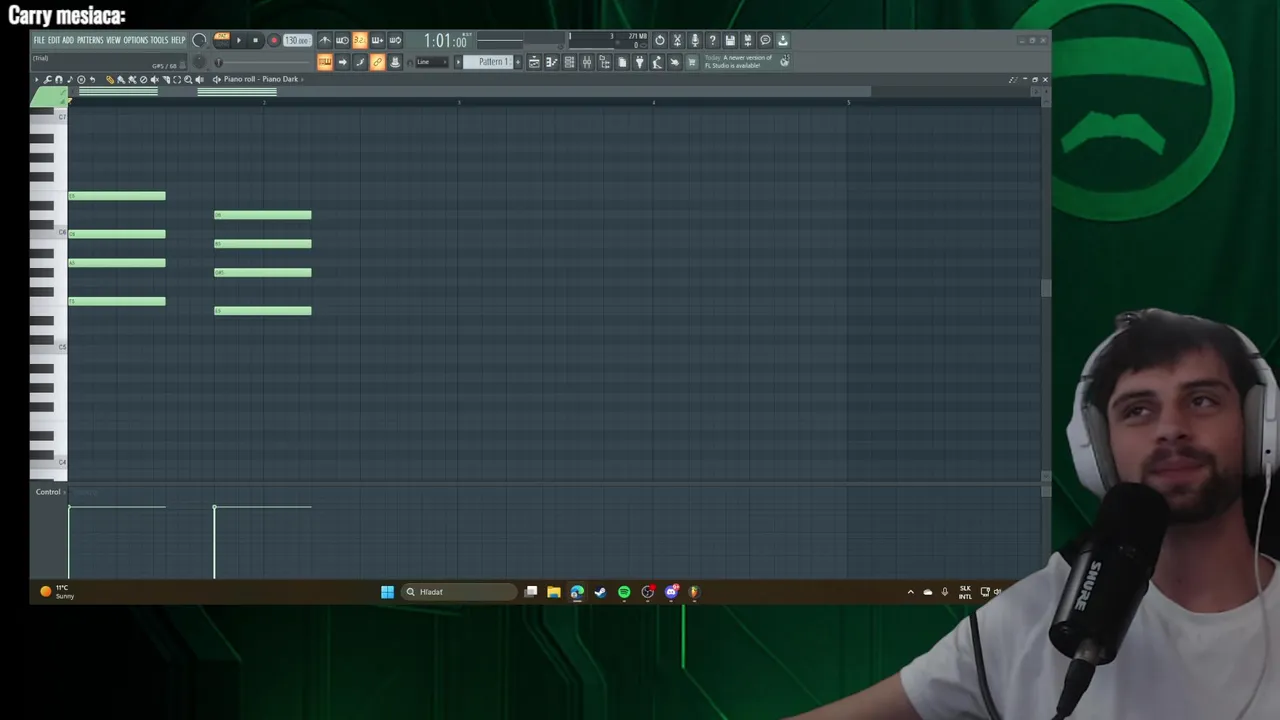The height and width of the screenshot is (720, 1280).
Task: Click the 130 tempo field
Action: click(x=297, y=40)
